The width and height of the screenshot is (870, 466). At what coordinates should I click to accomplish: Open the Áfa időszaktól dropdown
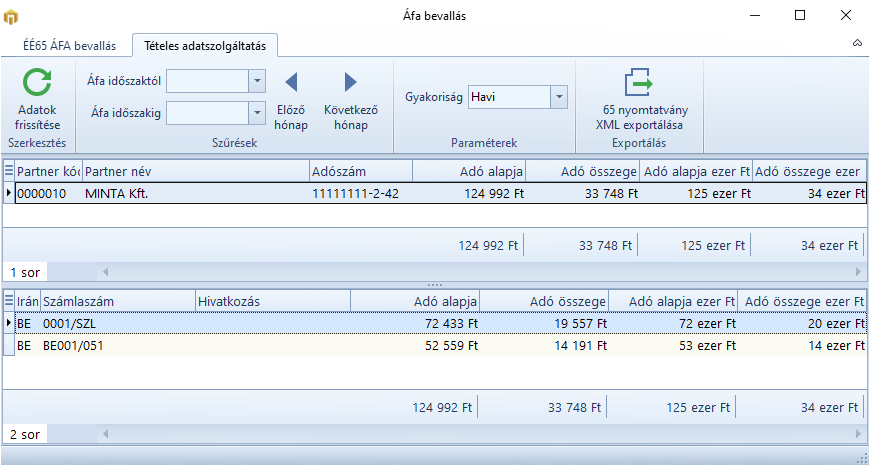[257, 81]
